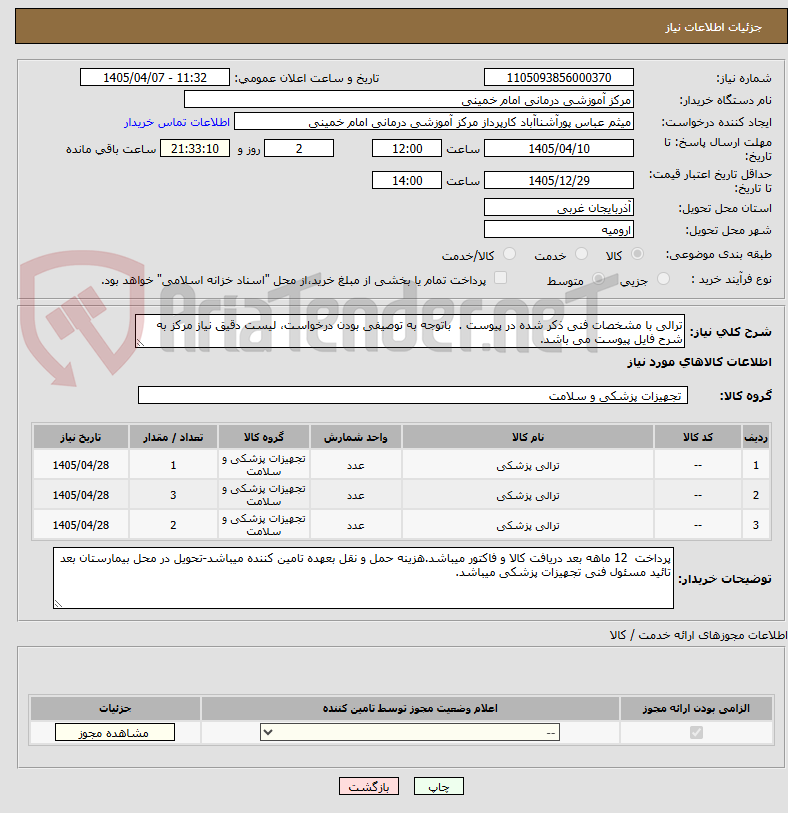788x813 pixels.
Task: Click the کد کالا column header
Action: click(698, 437)
